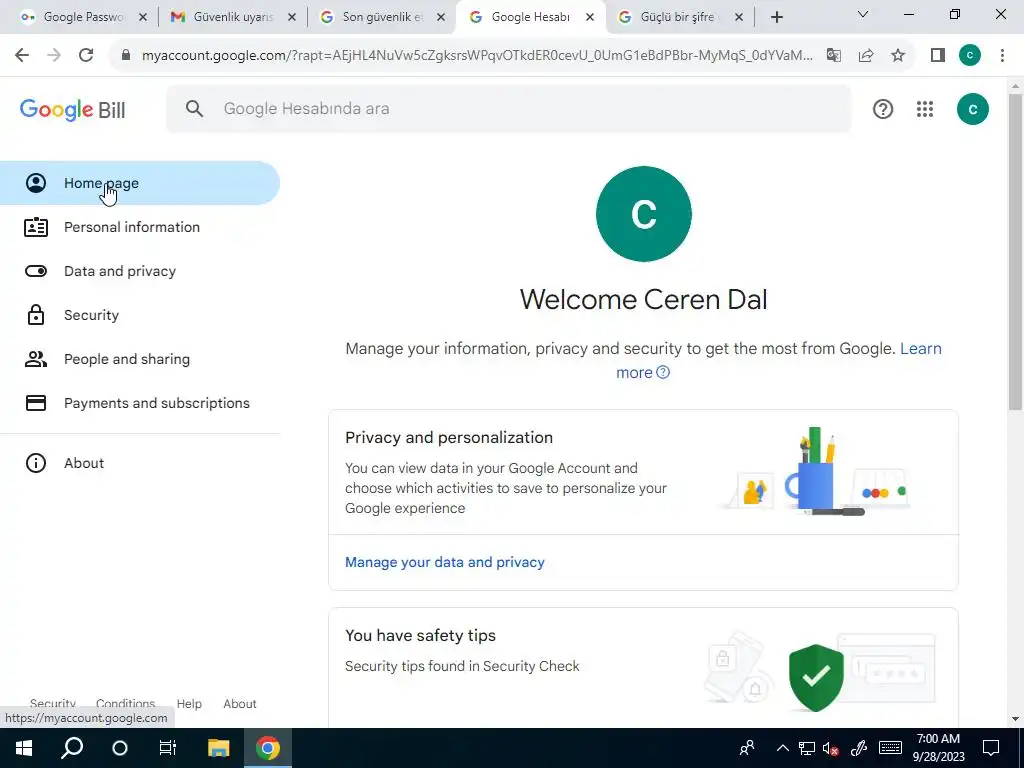This screenshot has width=1024, height=768.
Task: Click the footer Help link
Action: 189,703
